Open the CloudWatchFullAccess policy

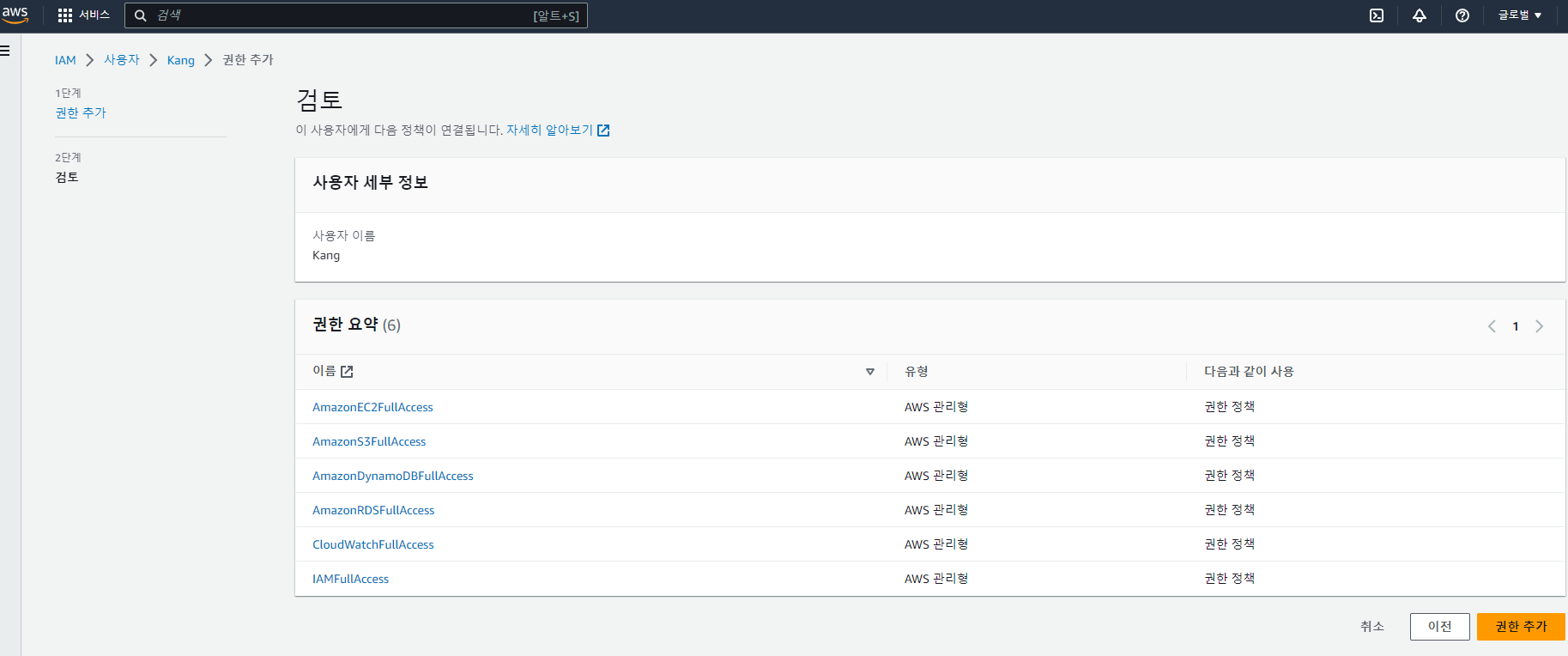373,544
